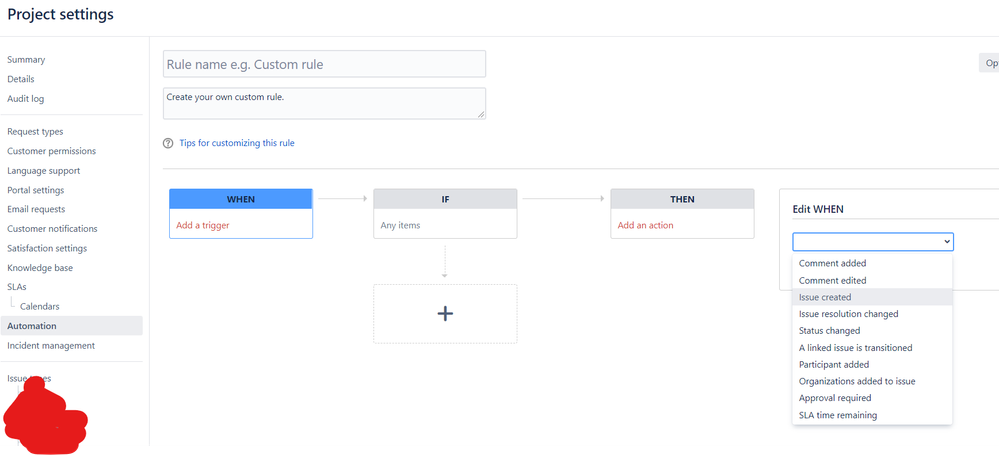The height and width of the screenshot is (455, 999).
Task: Open the Audit log page
Action: tap(25, 99)
